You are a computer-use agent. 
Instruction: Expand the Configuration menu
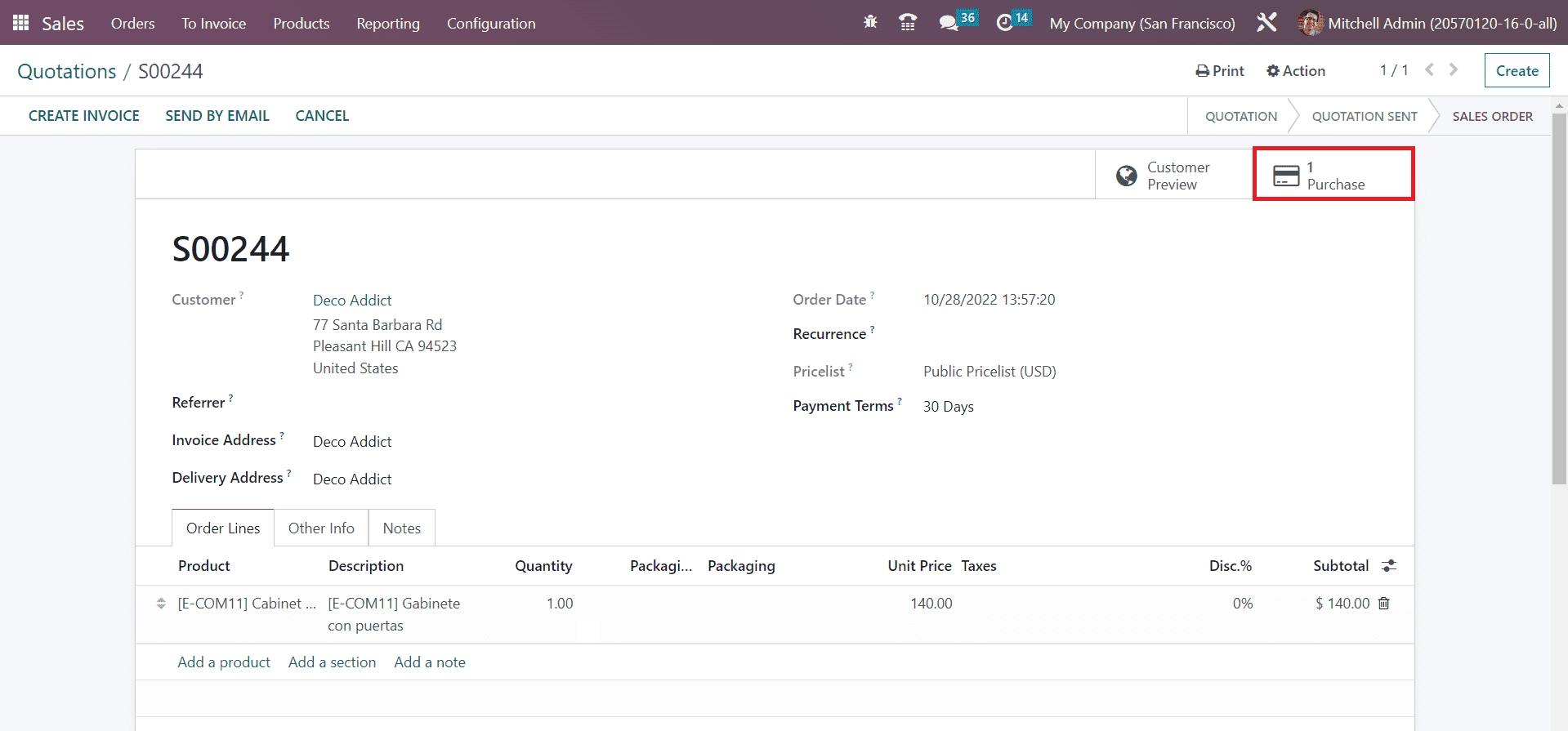[x=491, y=24]
